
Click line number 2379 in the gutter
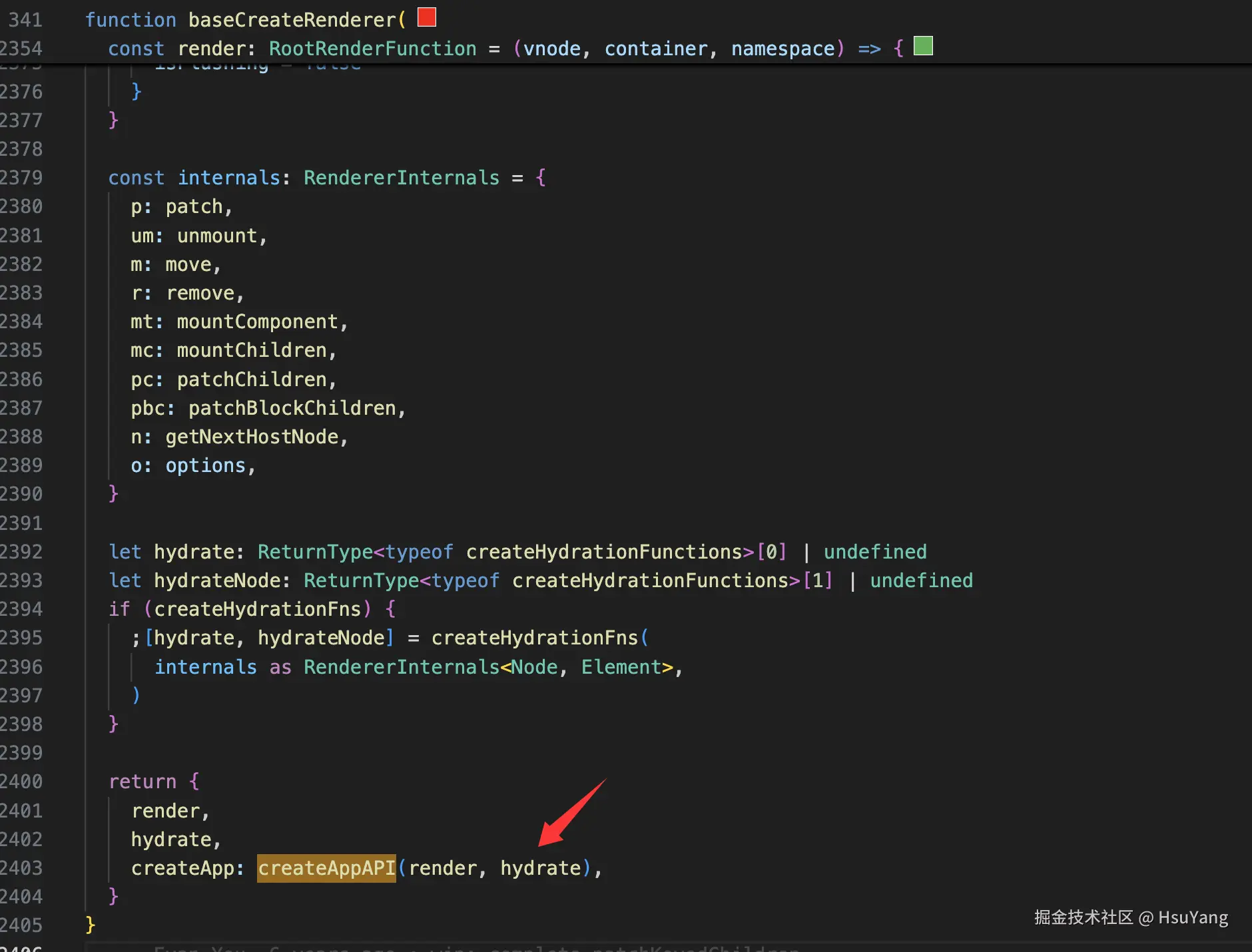pyautogui.click(x=21, y=178)
